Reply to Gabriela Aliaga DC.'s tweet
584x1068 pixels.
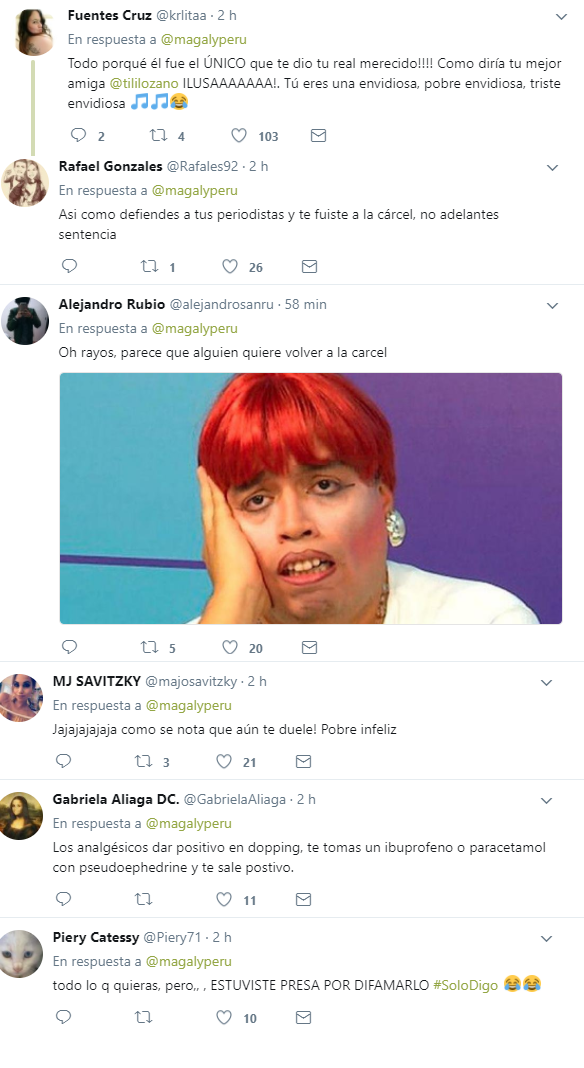coord(63,899)
